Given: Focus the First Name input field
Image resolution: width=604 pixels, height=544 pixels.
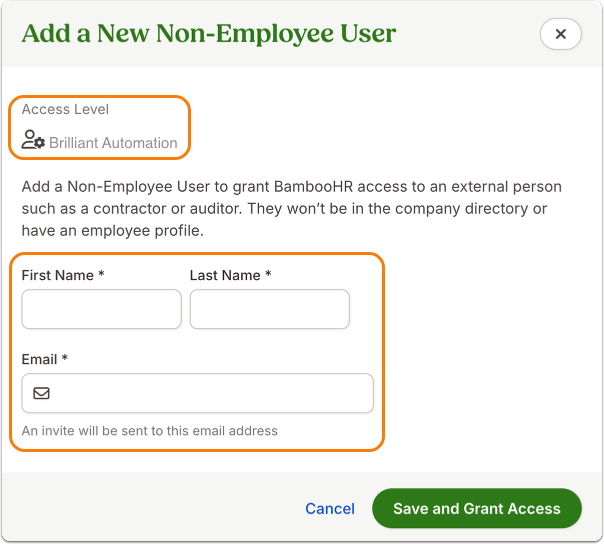Looking at the screenshot, I should 101,310.
